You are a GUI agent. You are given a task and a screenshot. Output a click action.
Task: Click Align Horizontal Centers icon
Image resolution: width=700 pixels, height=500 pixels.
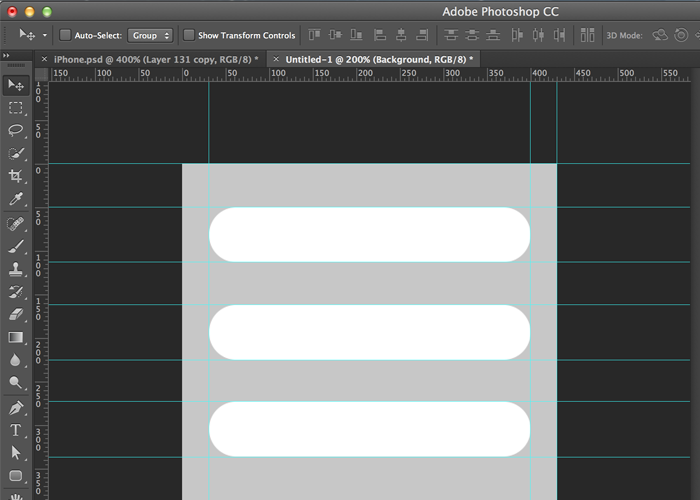point(401,35)
